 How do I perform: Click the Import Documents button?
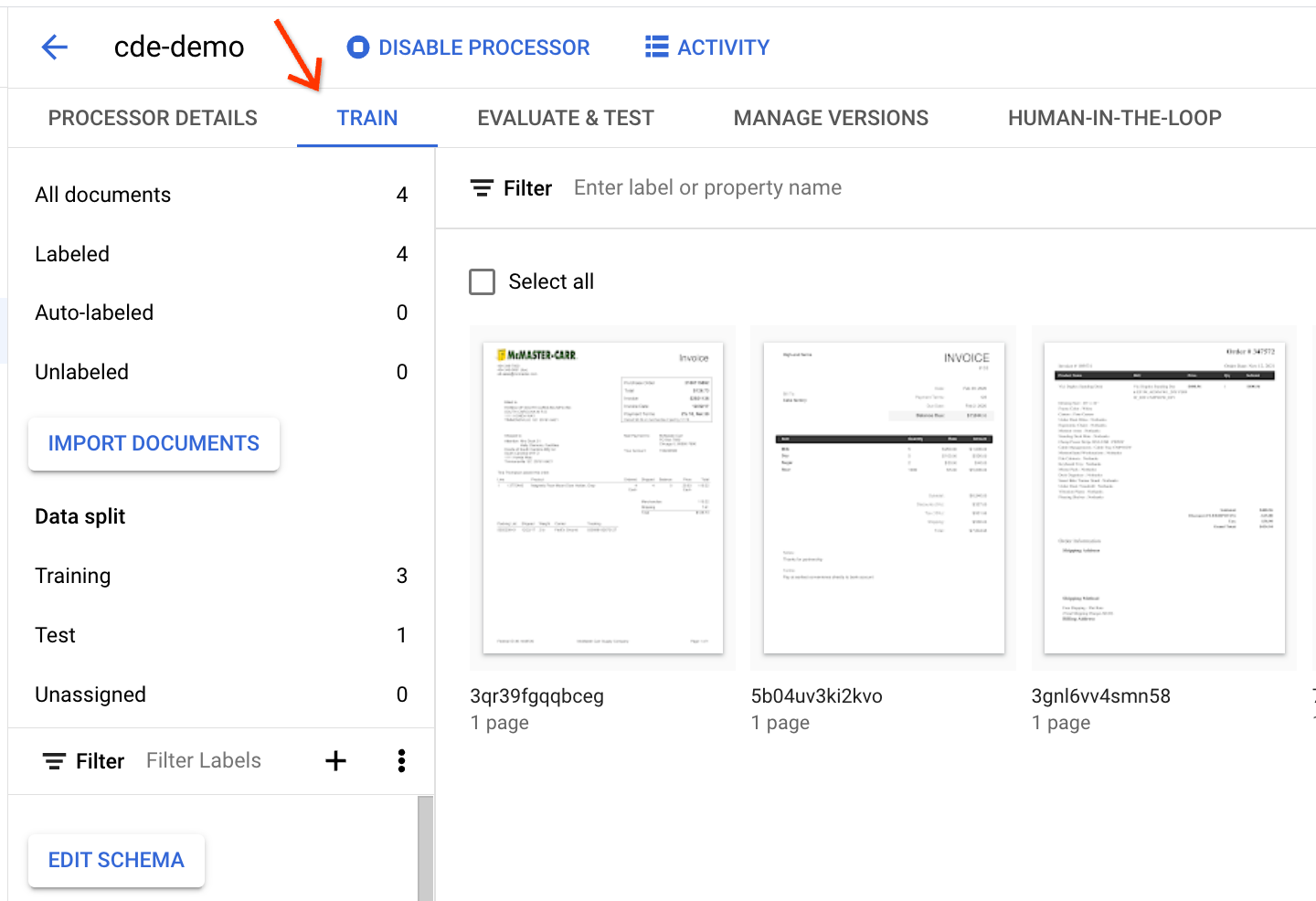click(x=154, y=444)
